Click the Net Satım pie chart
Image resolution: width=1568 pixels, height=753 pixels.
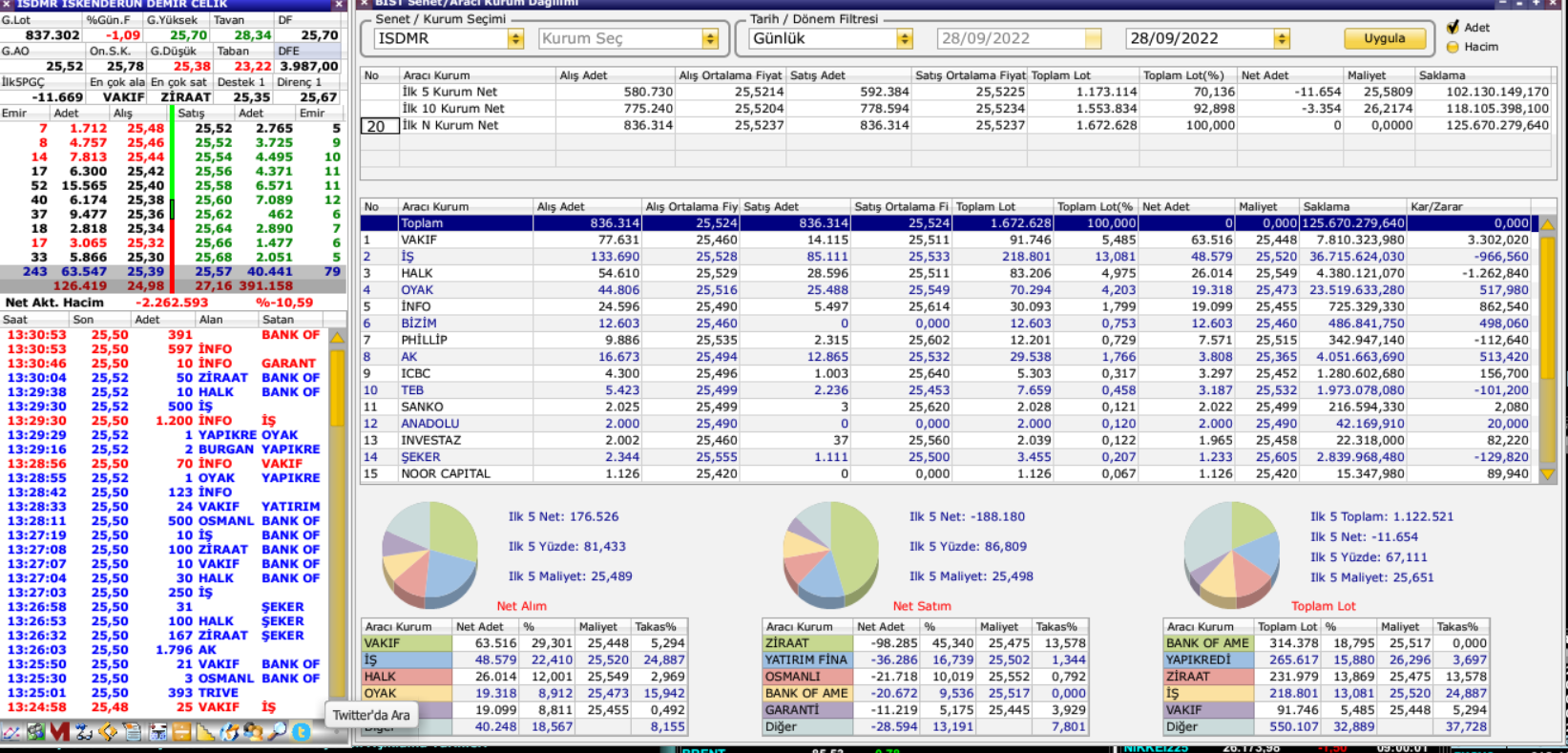coord(831,555)
